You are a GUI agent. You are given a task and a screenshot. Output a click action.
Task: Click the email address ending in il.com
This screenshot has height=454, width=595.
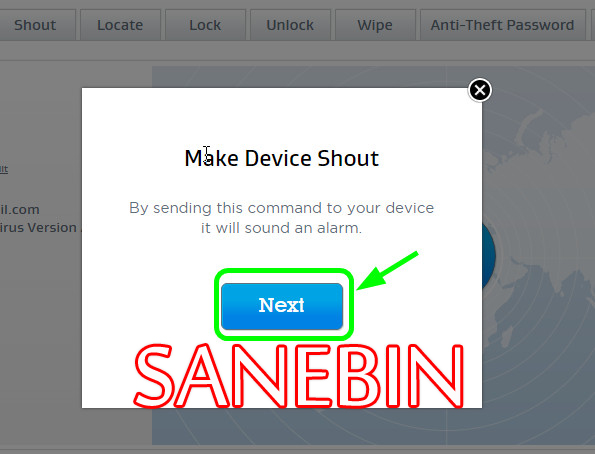(20, 210)
